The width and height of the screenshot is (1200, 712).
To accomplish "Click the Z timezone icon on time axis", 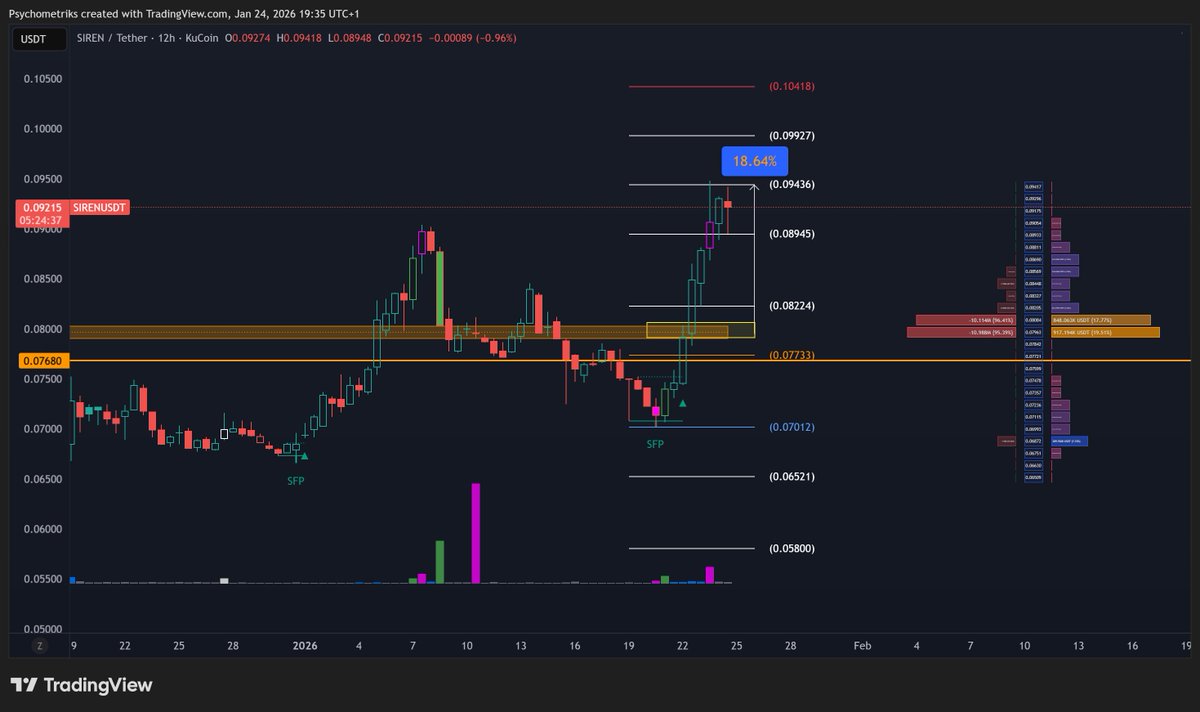I will 39,646.
